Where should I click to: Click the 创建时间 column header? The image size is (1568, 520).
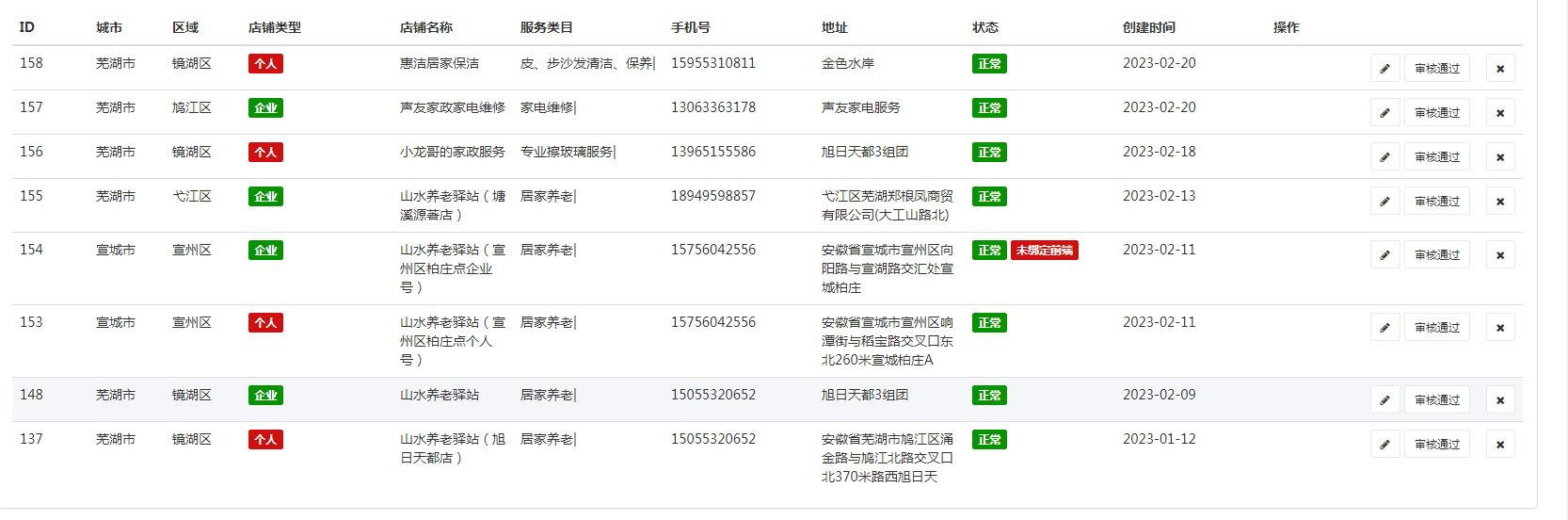click(1148, 27)
